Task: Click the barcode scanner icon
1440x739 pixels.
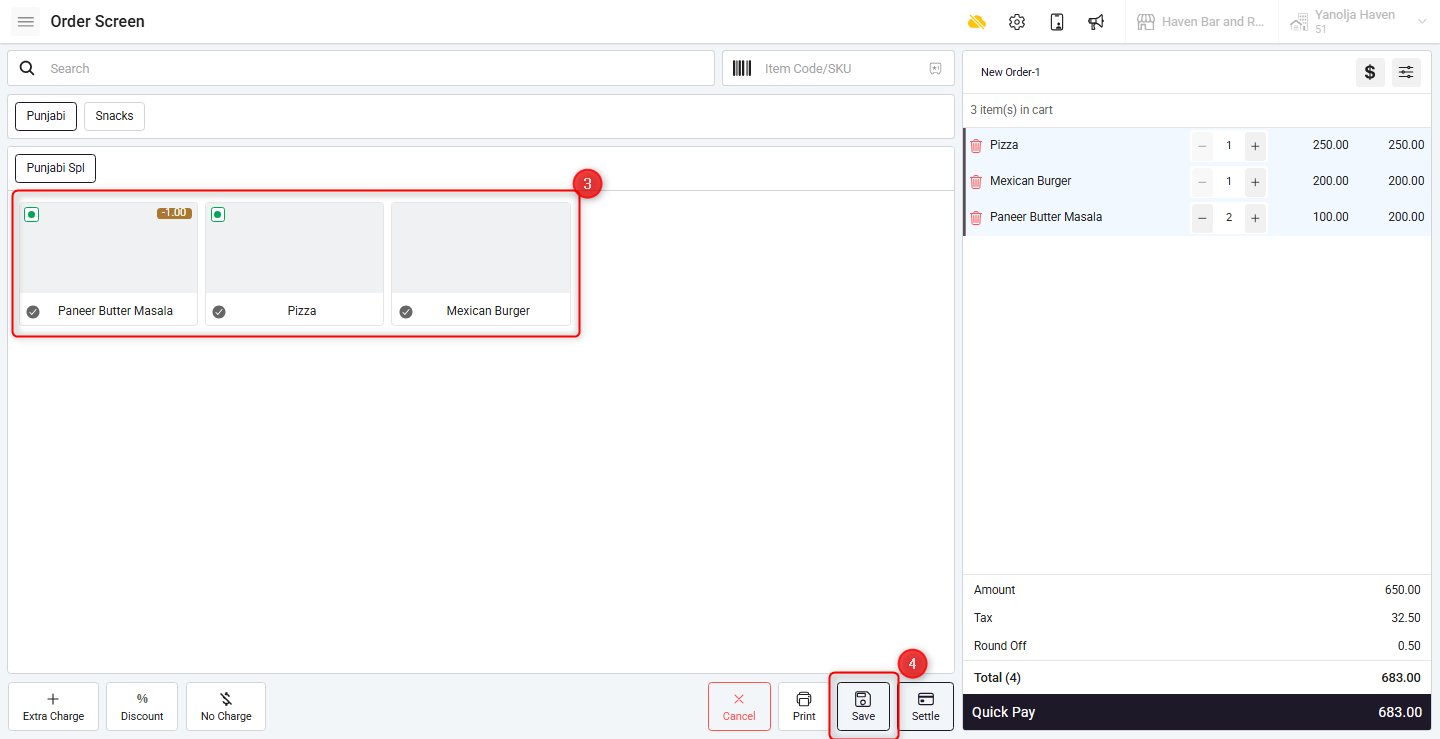Action: coord(742,68)
